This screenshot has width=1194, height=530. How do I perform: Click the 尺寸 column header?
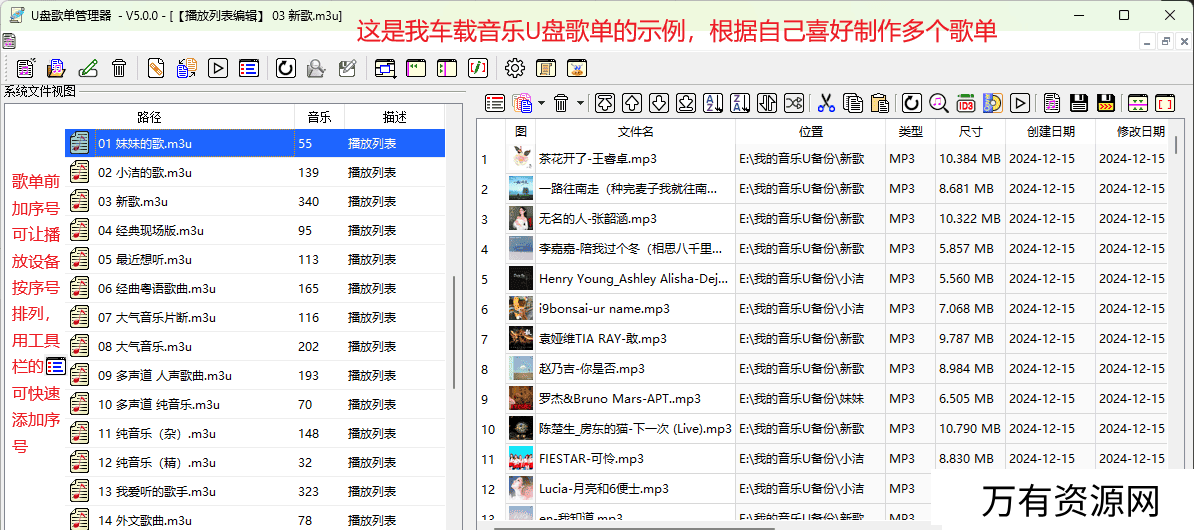tap(969, 131)
